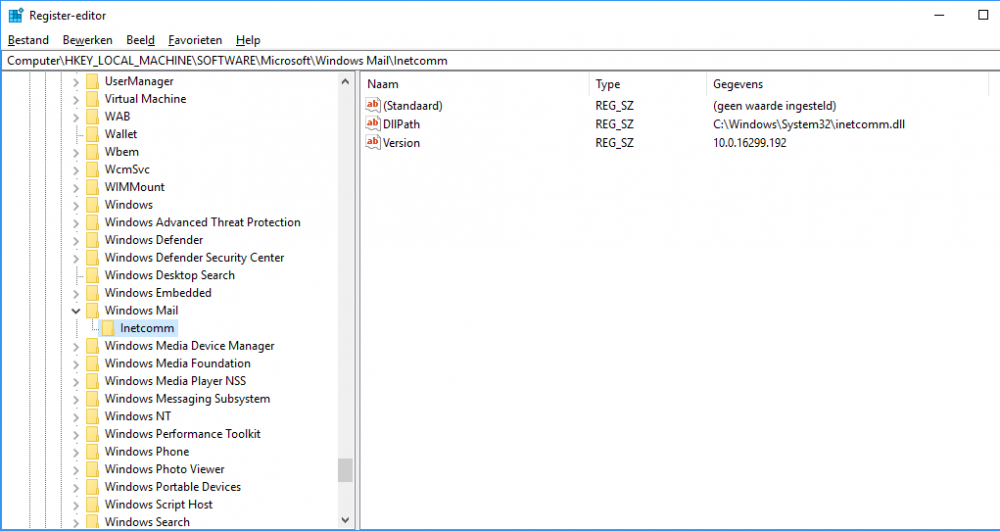The width and height of the screenshot is (1000, 531).
Task: Collapse the Windows Mail tree node
Action: (x=76, y=311)
